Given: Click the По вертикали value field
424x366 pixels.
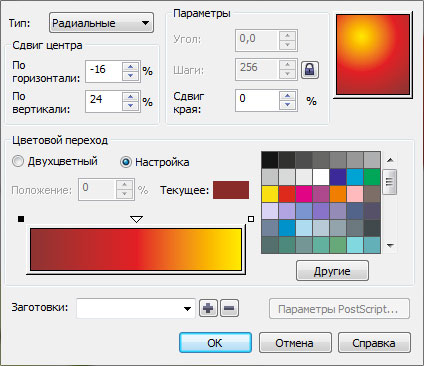Looking at the screenshot, I should [104, 101].
